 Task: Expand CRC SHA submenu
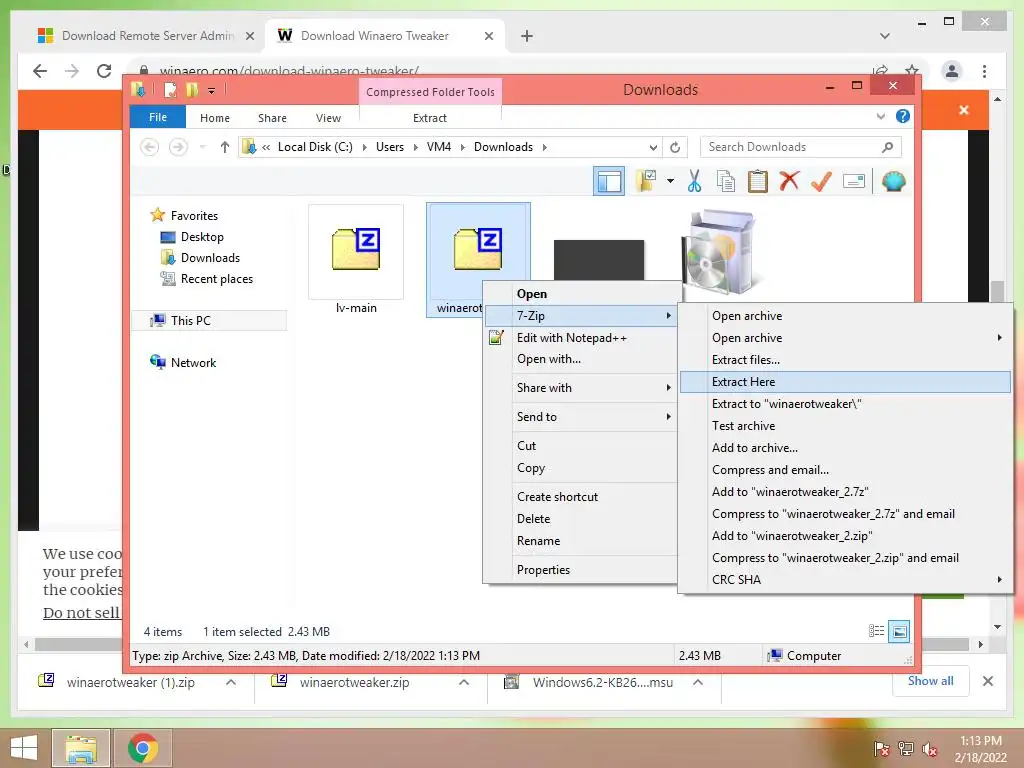tap(845, 579)
